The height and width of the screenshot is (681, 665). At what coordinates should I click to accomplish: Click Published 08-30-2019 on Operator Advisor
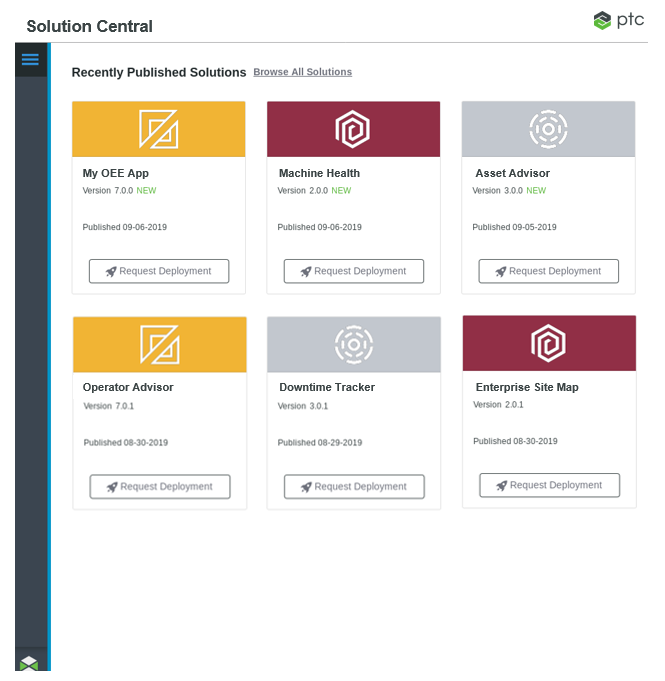[126, 443]
